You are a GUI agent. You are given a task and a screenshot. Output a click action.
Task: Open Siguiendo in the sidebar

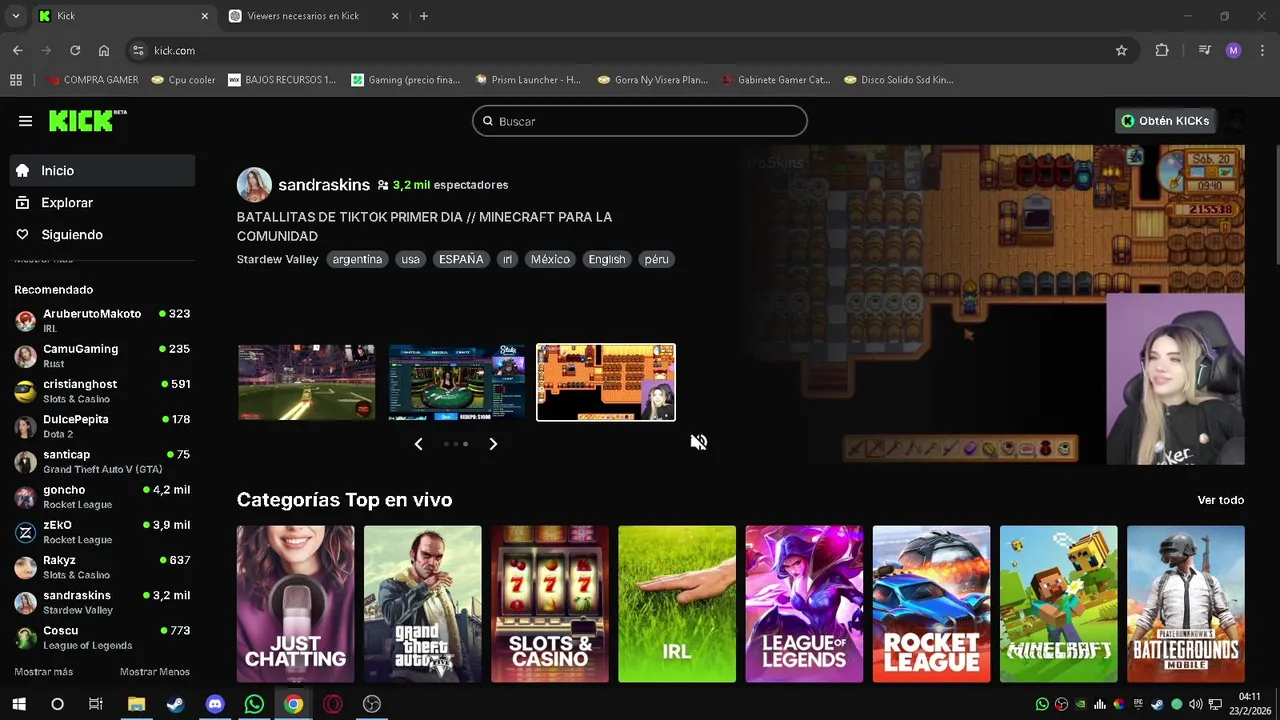point(102,235)
